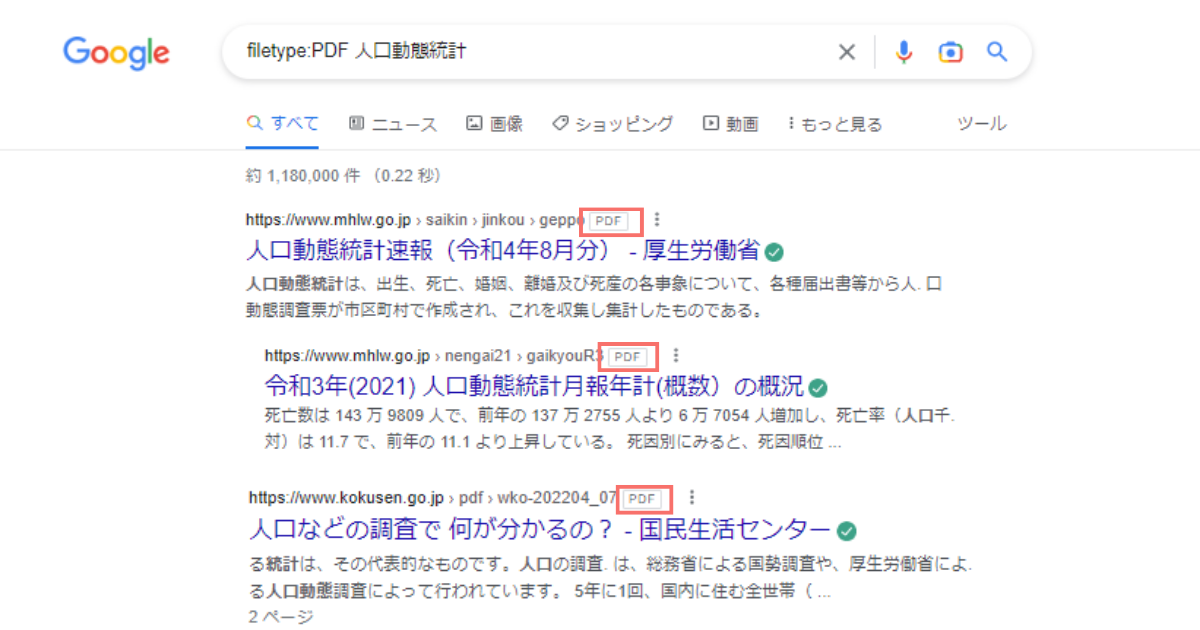
Task: Click URL www.mhlw.go.jp › nengai21 › gaikyouR3
Action: click(x=434, y=355)
